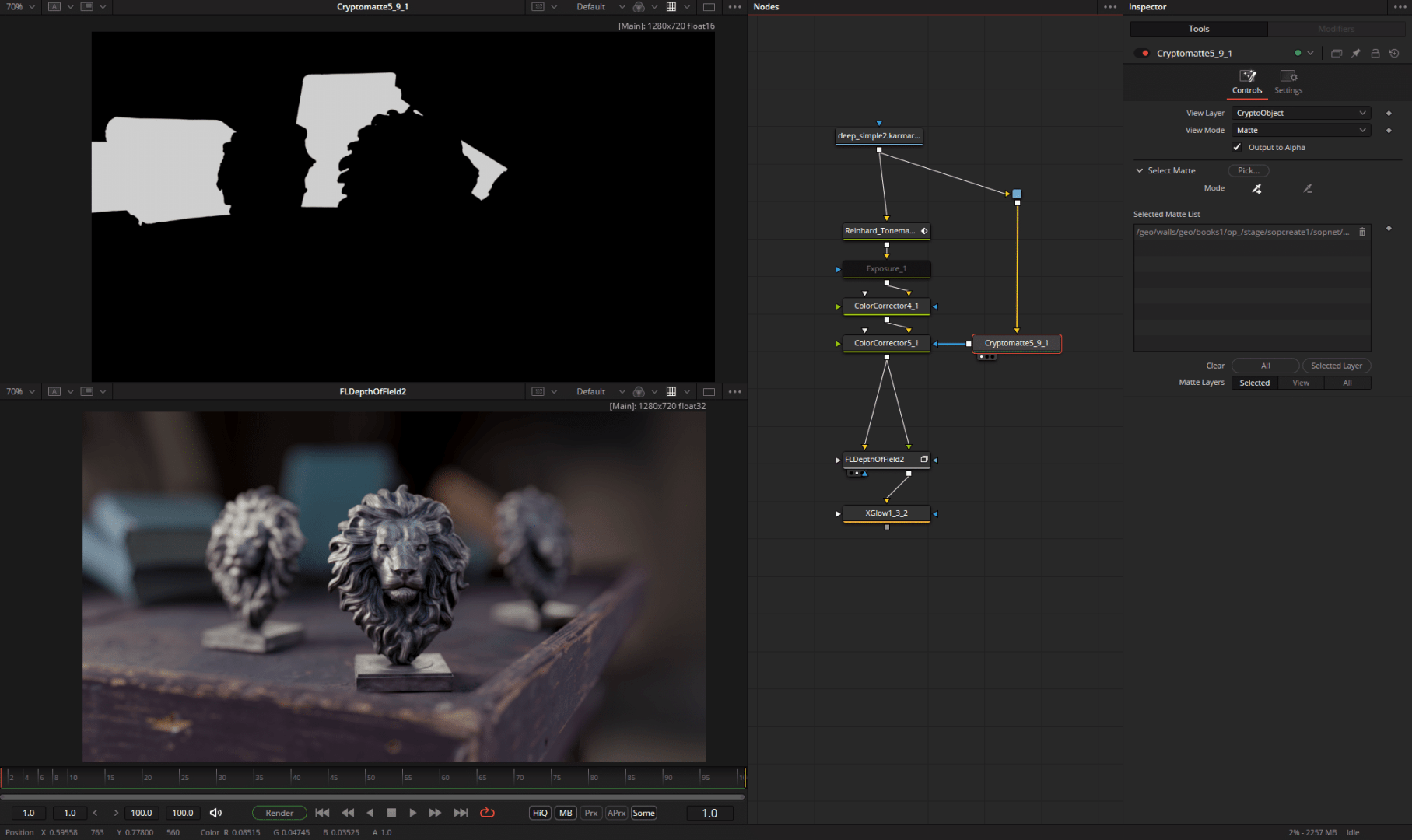Enable the Prx proxy toggle
This screenshot has width=1412, height=840.
590,813
